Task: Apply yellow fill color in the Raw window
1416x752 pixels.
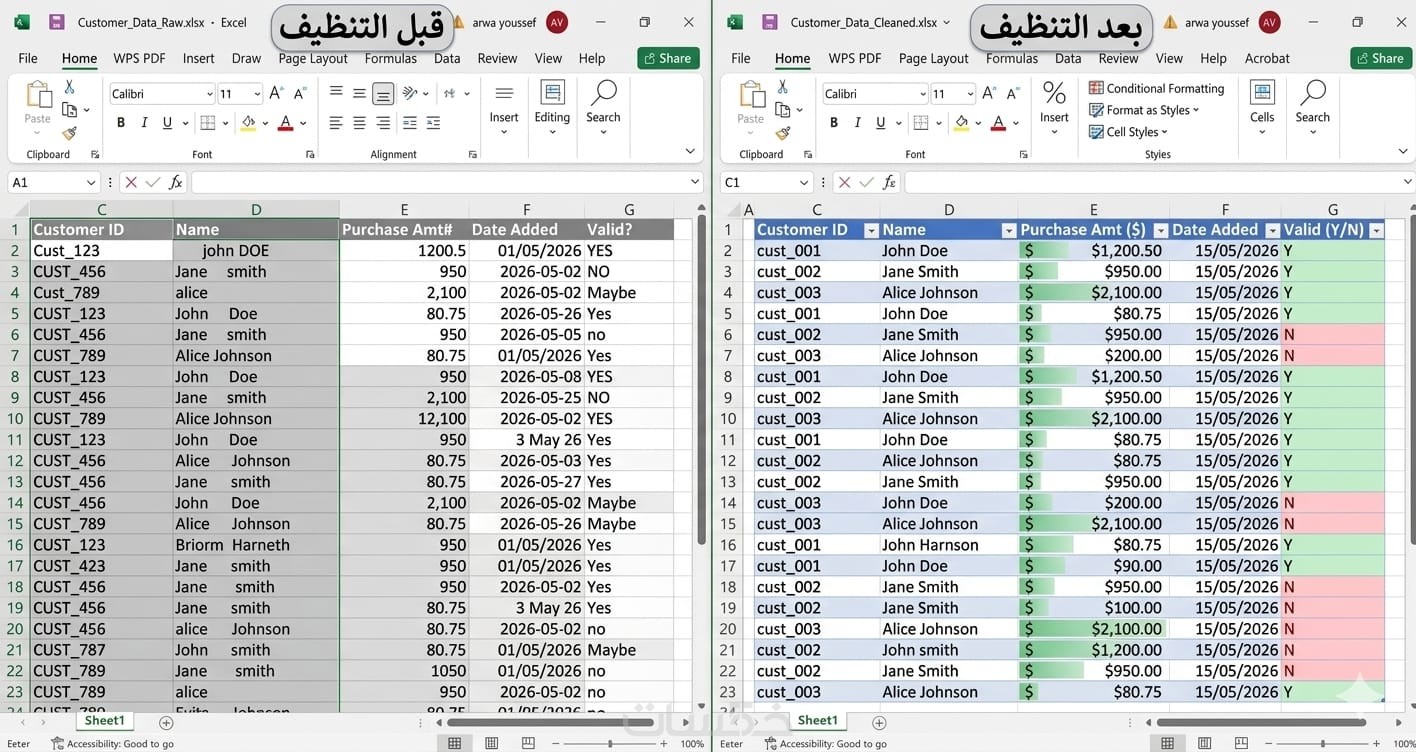Action: pyautogui.click(x=248, y=123)
